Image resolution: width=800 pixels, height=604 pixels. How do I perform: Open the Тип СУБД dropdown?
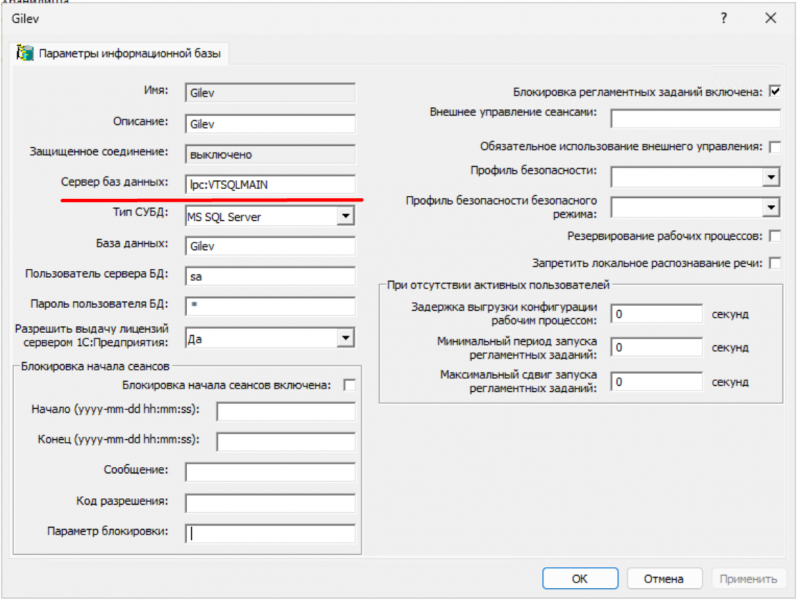(x=346, y=216)
